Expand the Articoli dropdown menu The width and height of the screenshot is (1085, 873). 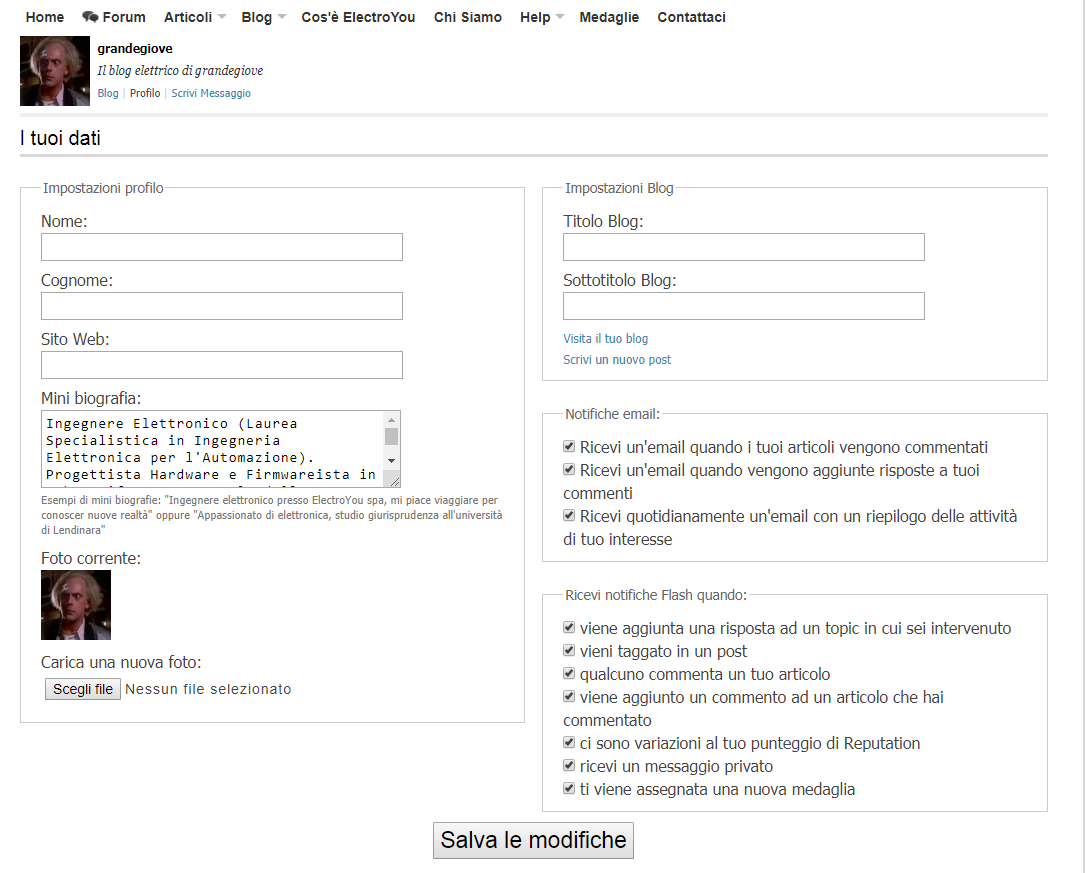click(195, 17)
